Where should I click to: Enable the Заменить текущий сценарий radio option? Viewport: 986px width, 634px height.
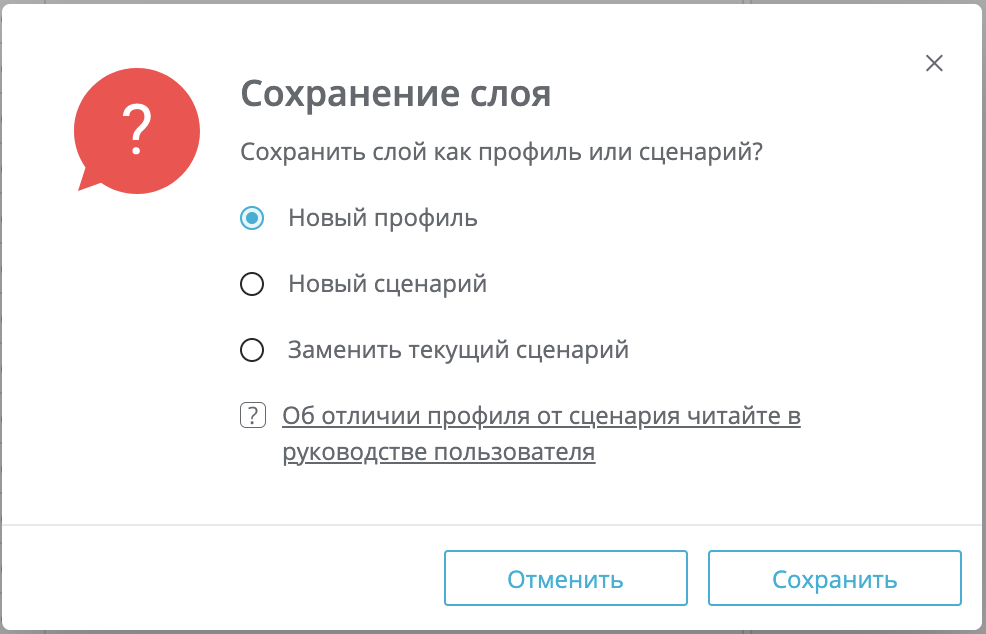coord(252,350)
